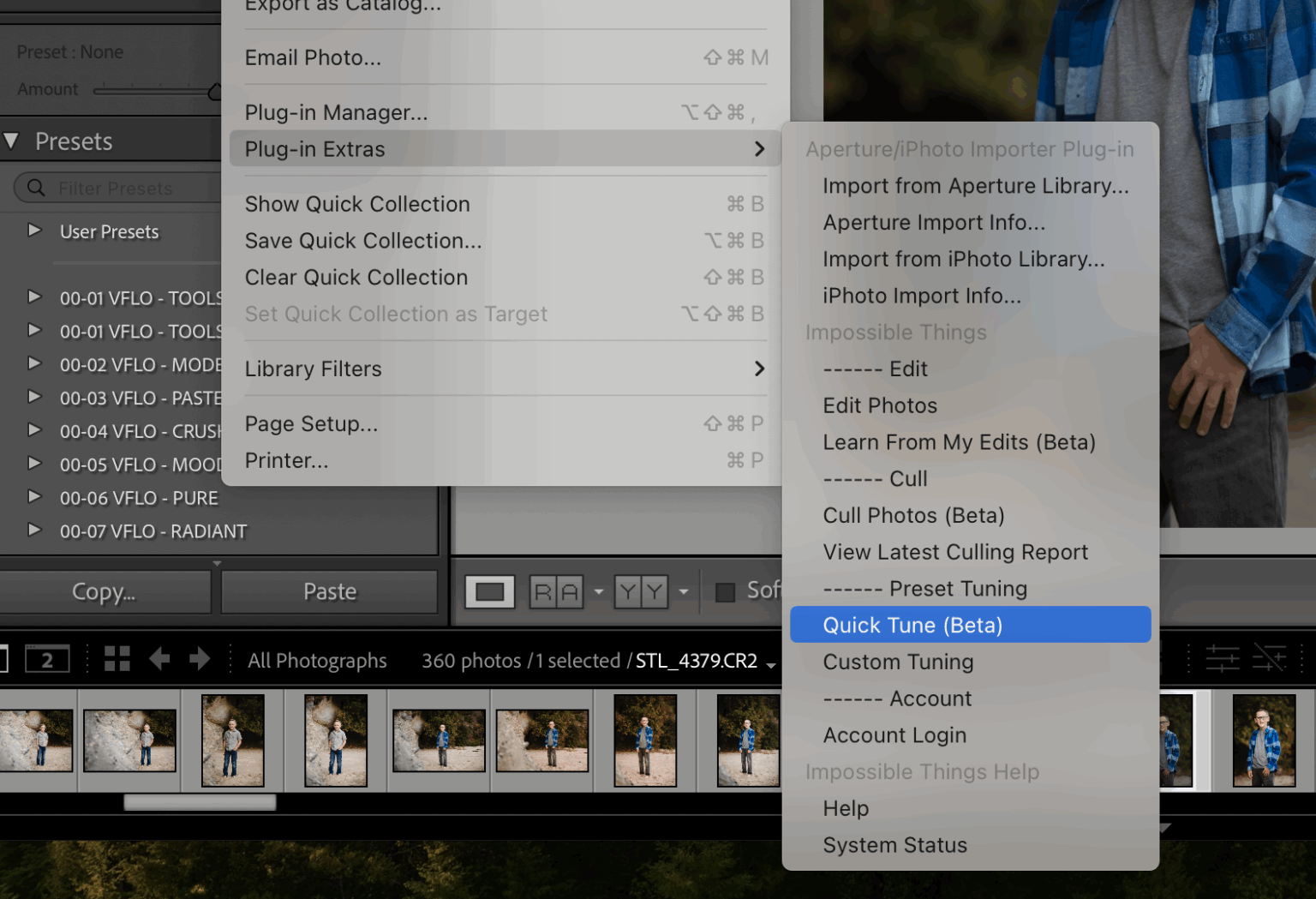Expand the User Presets folder
Image resolution: width=1316 pixels, height=899 pixels.
pos(34,231)
